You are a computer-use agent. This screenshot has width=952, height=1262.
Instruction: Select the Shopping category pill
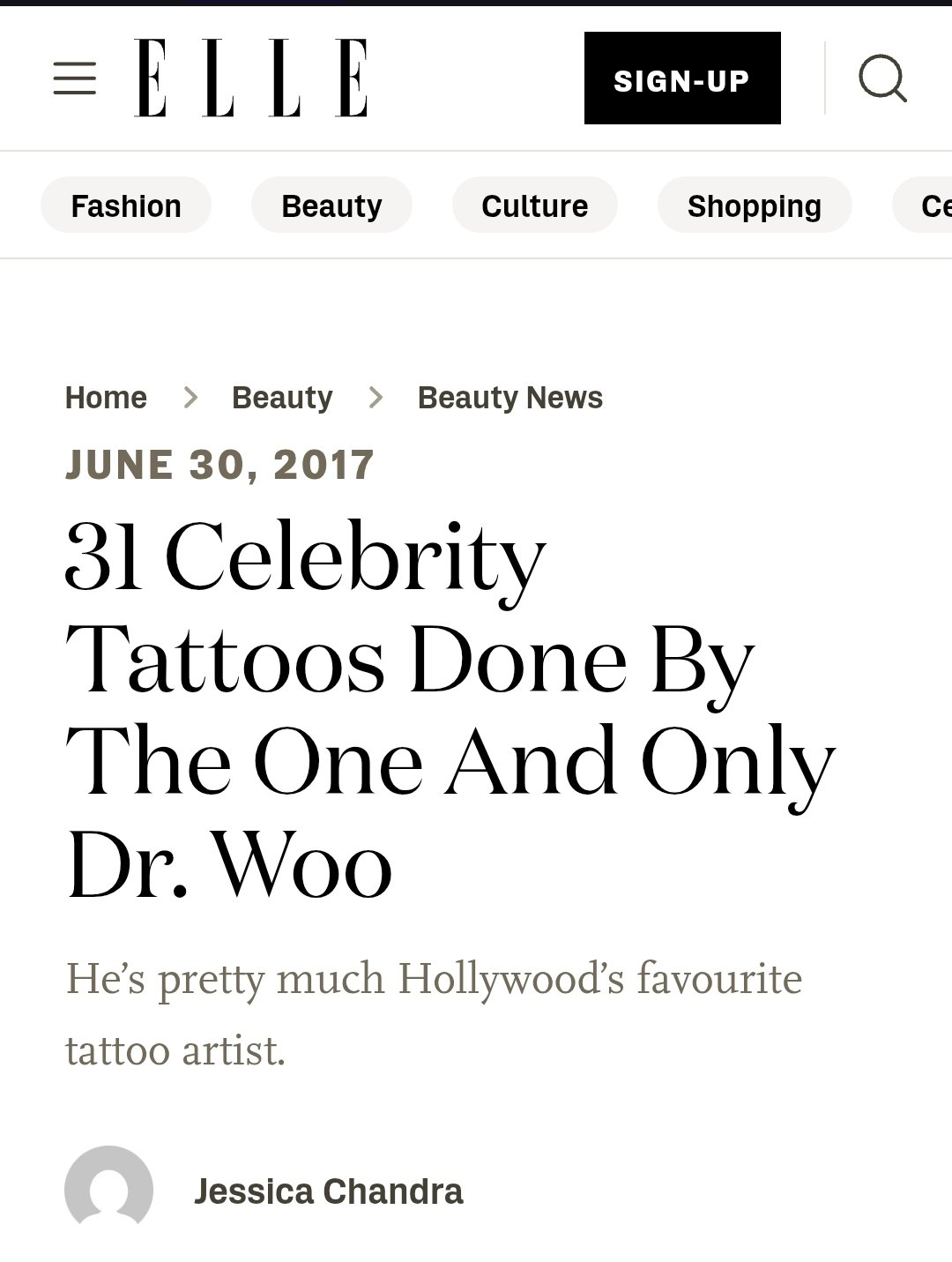click(755, 205)
